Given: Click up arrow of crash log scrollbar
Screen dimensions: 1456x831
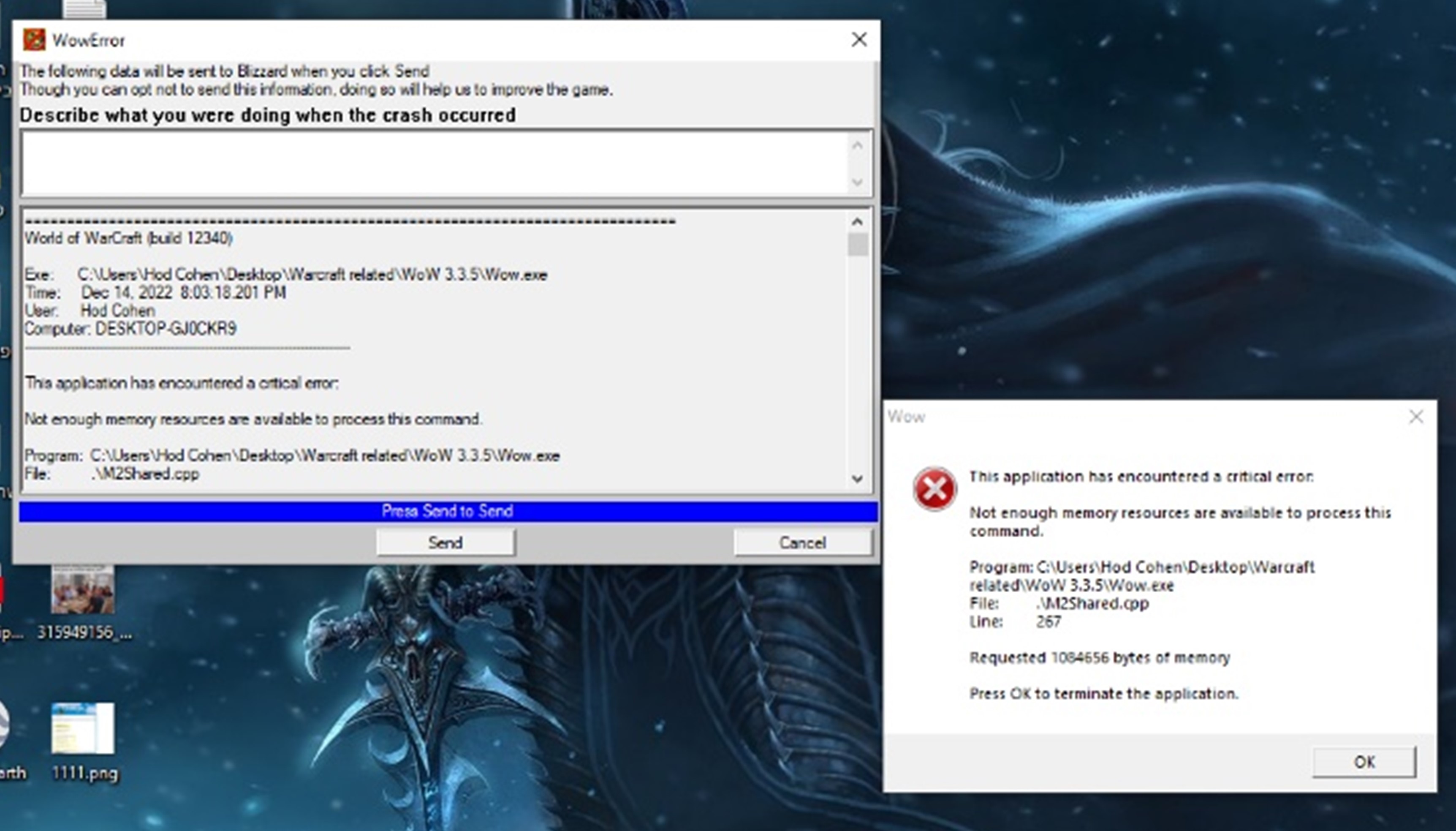Looking at the screenshot, I should (857, 221).
